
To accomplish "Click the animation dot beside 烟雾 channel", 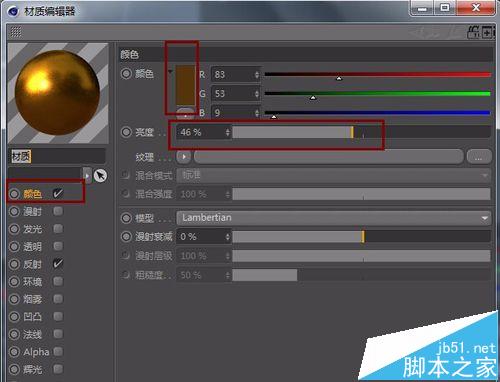I will point(14,299).
